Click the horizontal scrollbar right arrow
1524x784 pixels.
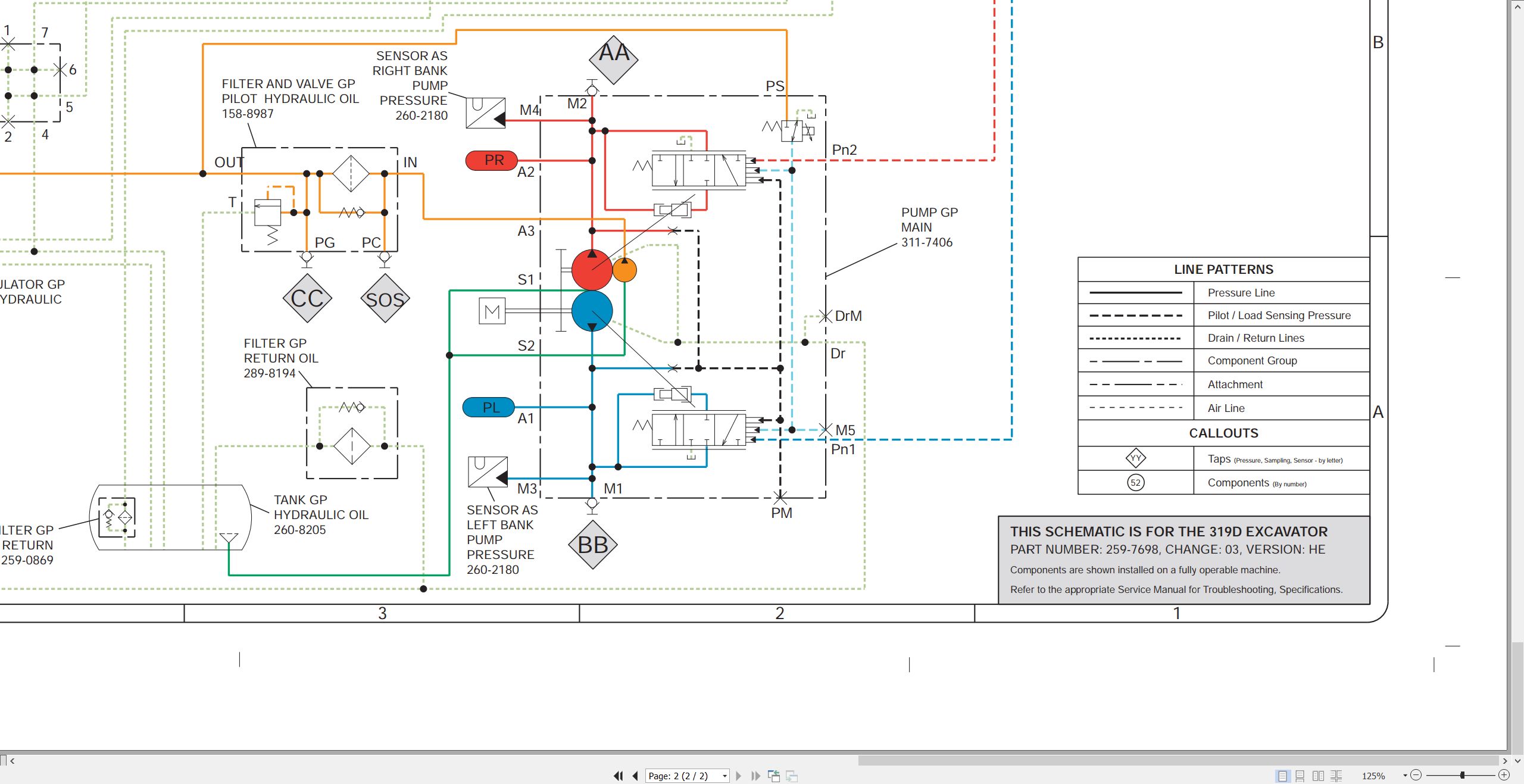tap(1504, 760)
